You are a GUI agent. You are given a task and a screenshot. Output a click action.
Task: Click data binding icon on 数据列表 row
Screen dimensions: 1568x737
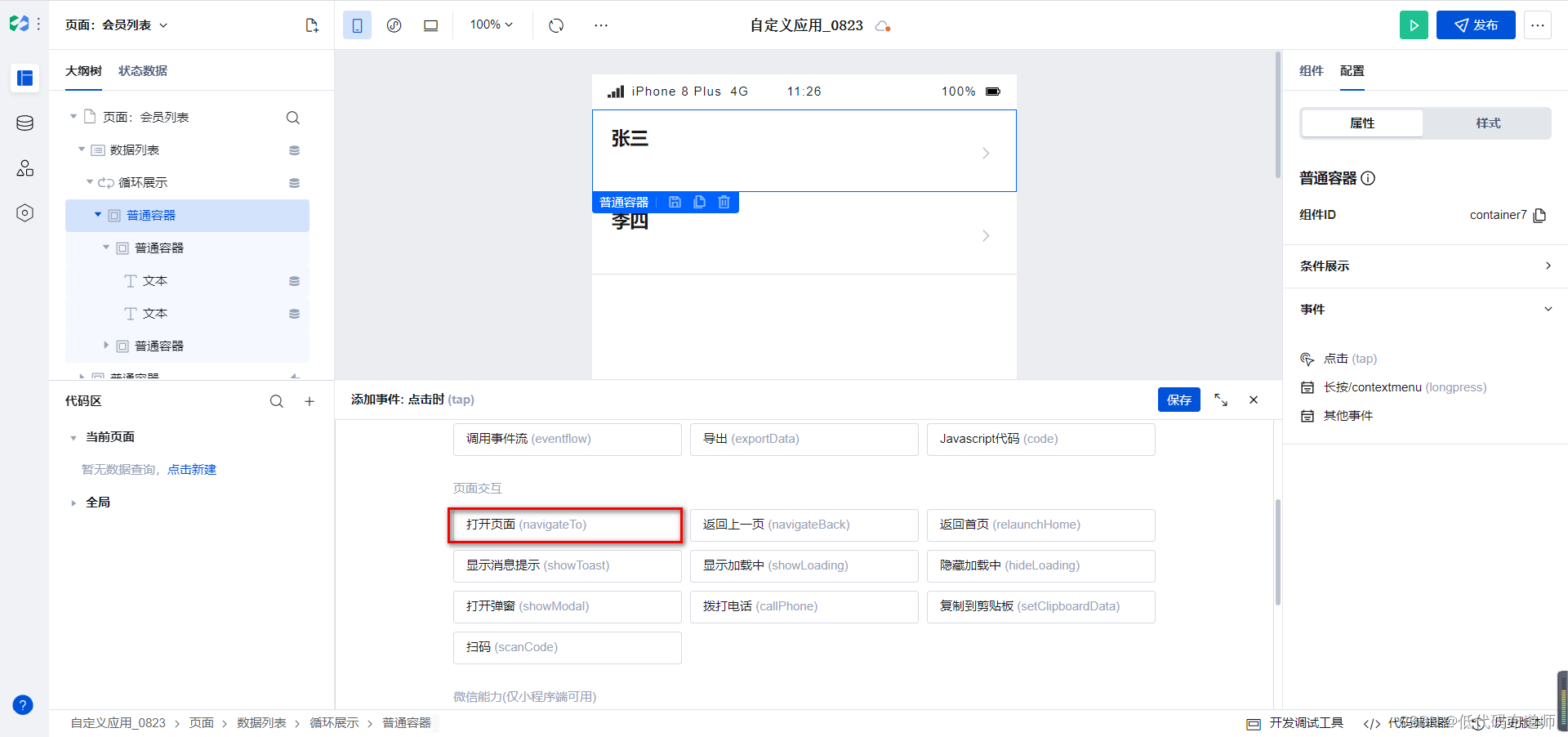pos(294,150)
